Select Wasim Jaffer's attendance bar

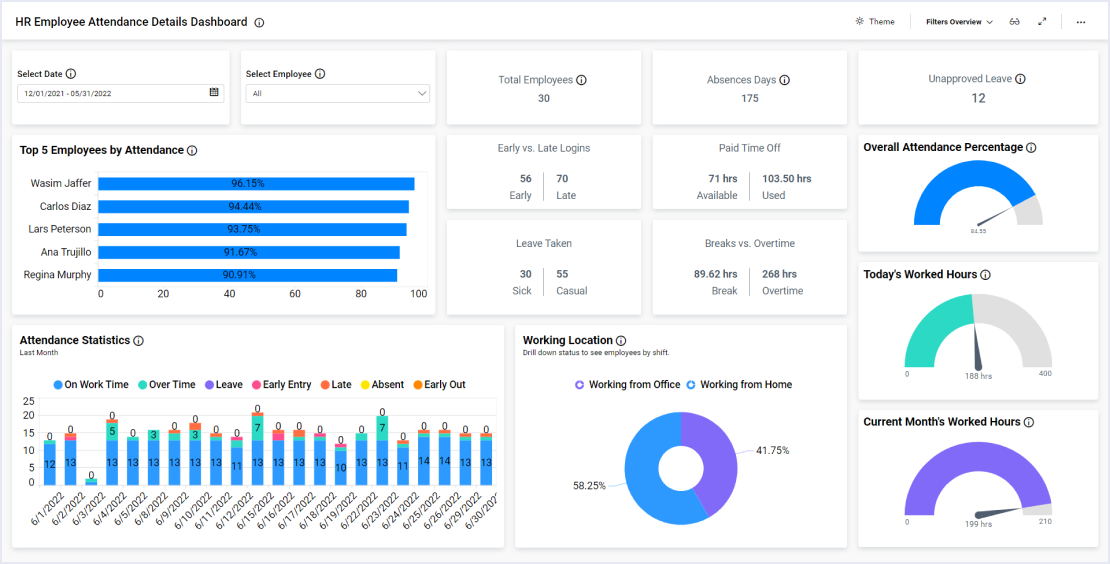256,184
